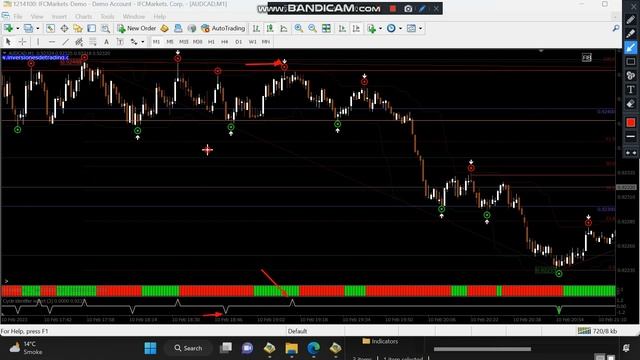Select the Fibonacci Retracement tool

(x=93, y=42)
